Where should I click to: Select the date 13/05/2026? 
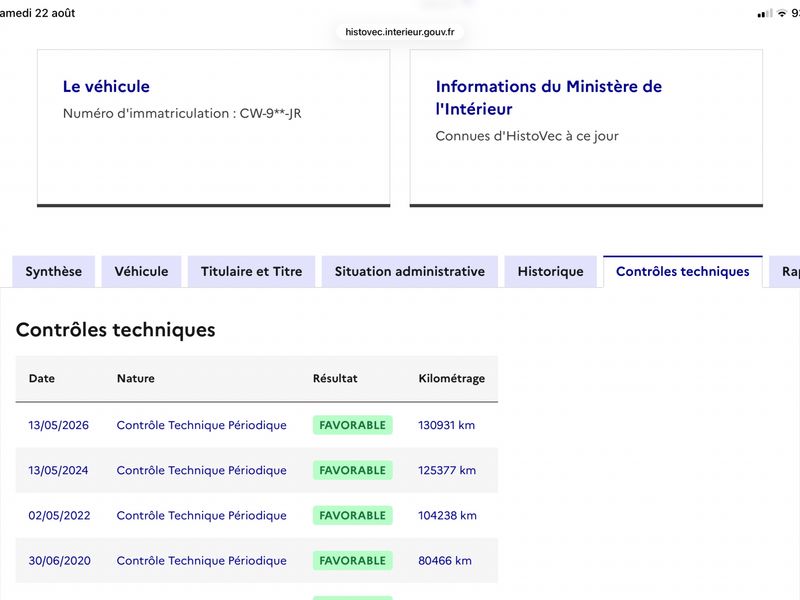[59, 425]
